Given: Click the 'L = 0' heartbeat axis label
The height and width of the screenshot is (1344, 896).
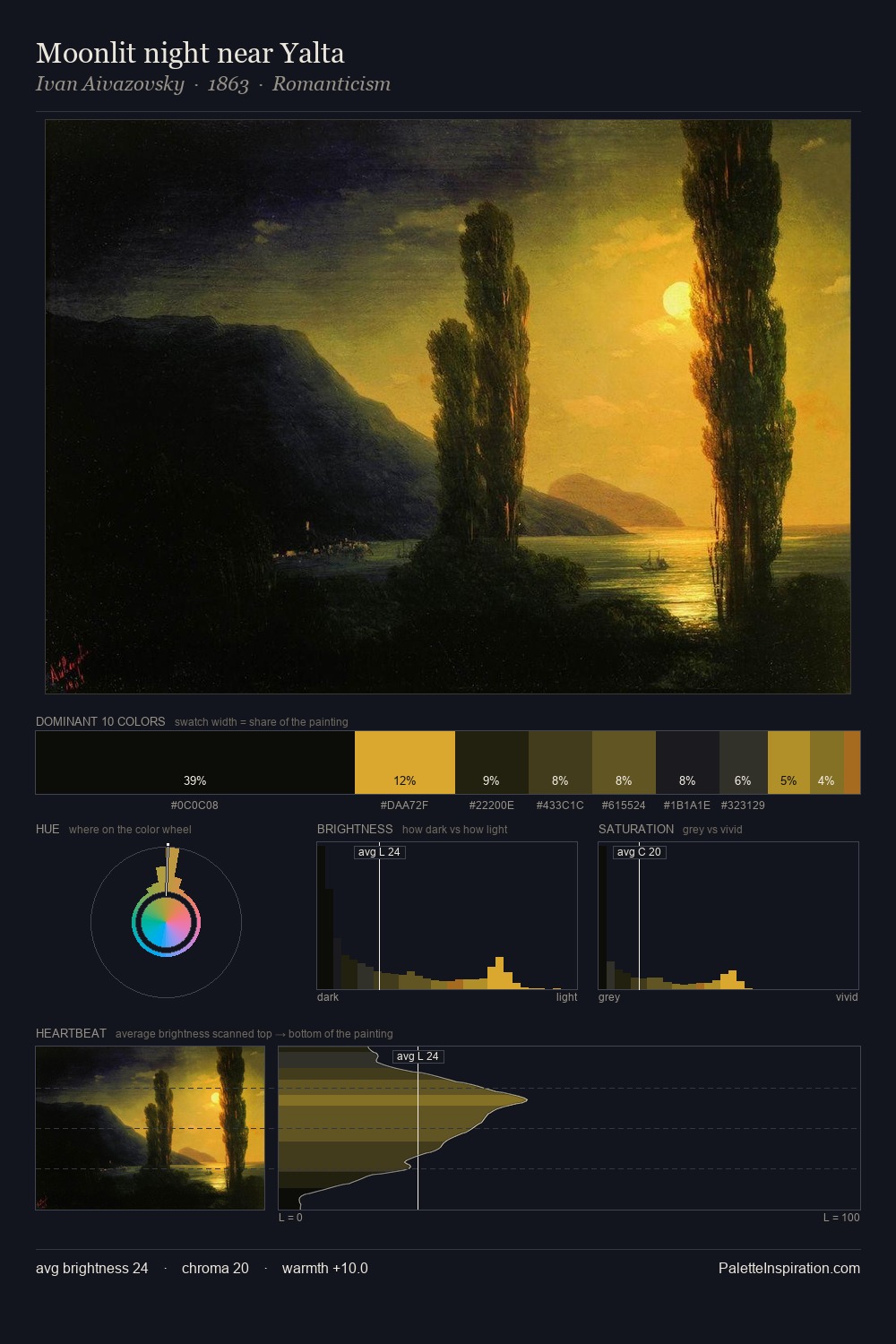Looking at the screenshot, I should pyautogui.click(x=290, y=1218).
